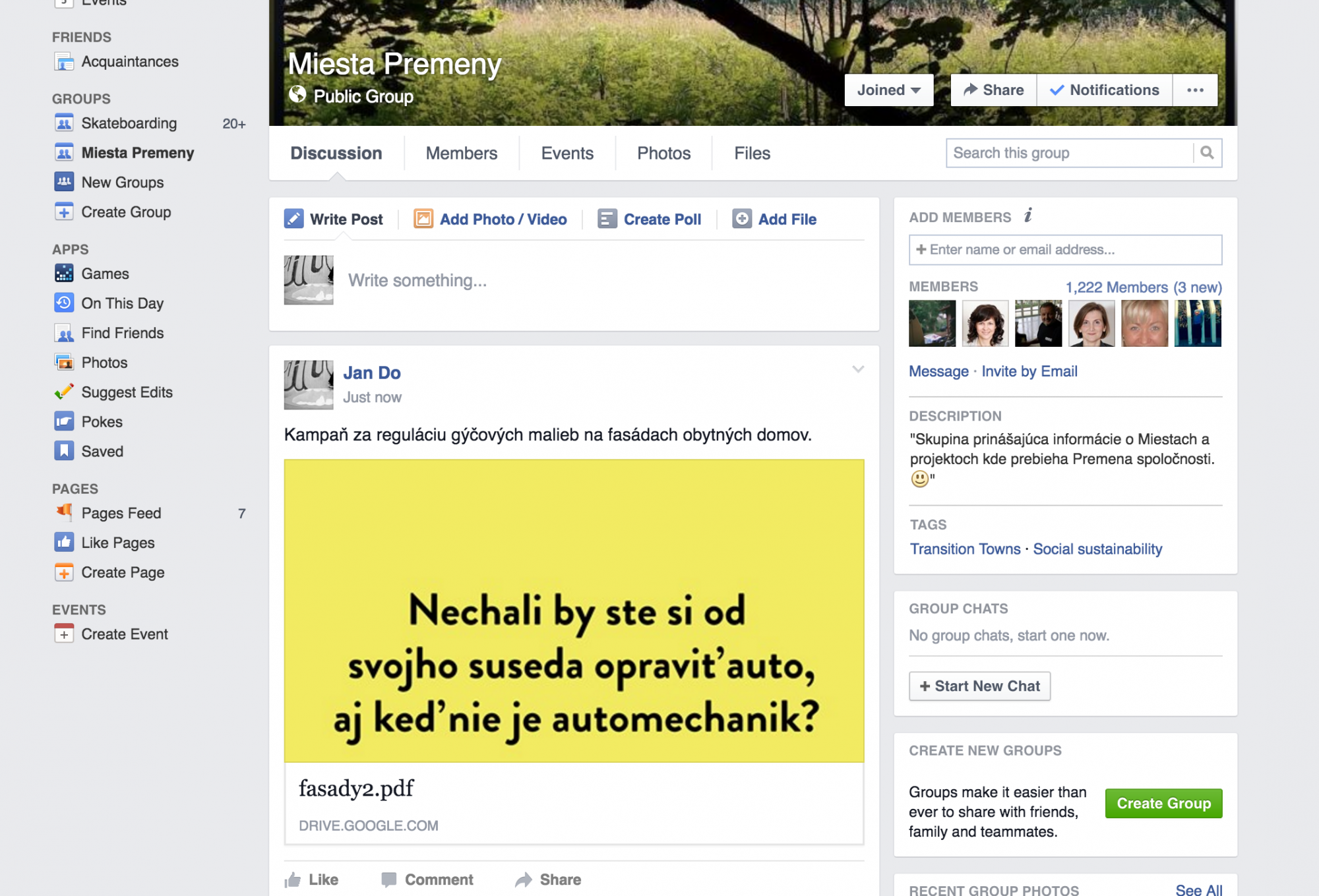Click the Start New Chat button

tap(979, 686)
